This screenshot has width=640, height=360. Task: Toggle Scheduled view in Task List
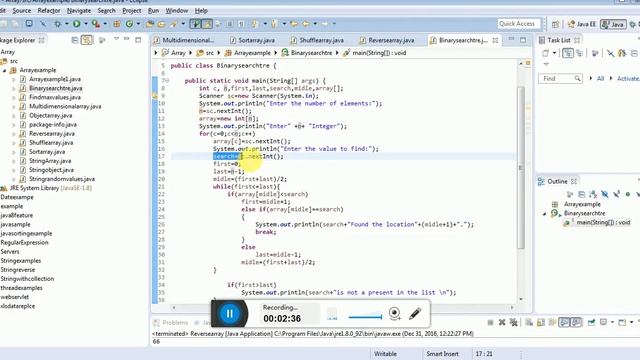[580, 53]
